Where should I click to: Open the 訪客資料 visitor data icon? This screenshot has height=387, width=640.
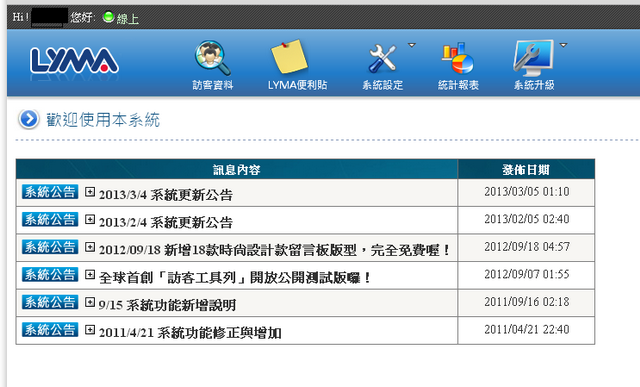tap(213, 58)
